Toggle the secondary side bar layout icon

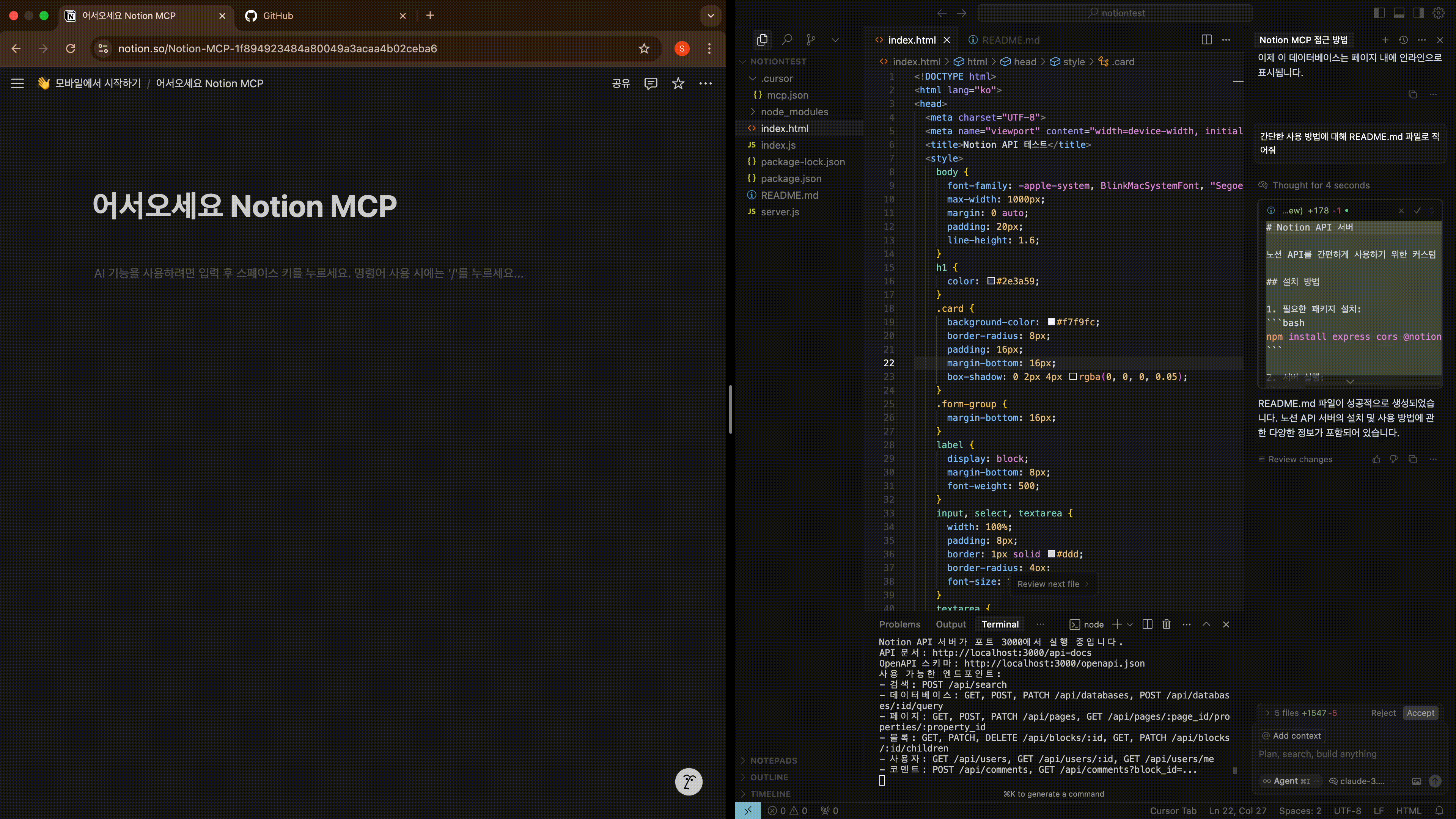click(1419, 13)
